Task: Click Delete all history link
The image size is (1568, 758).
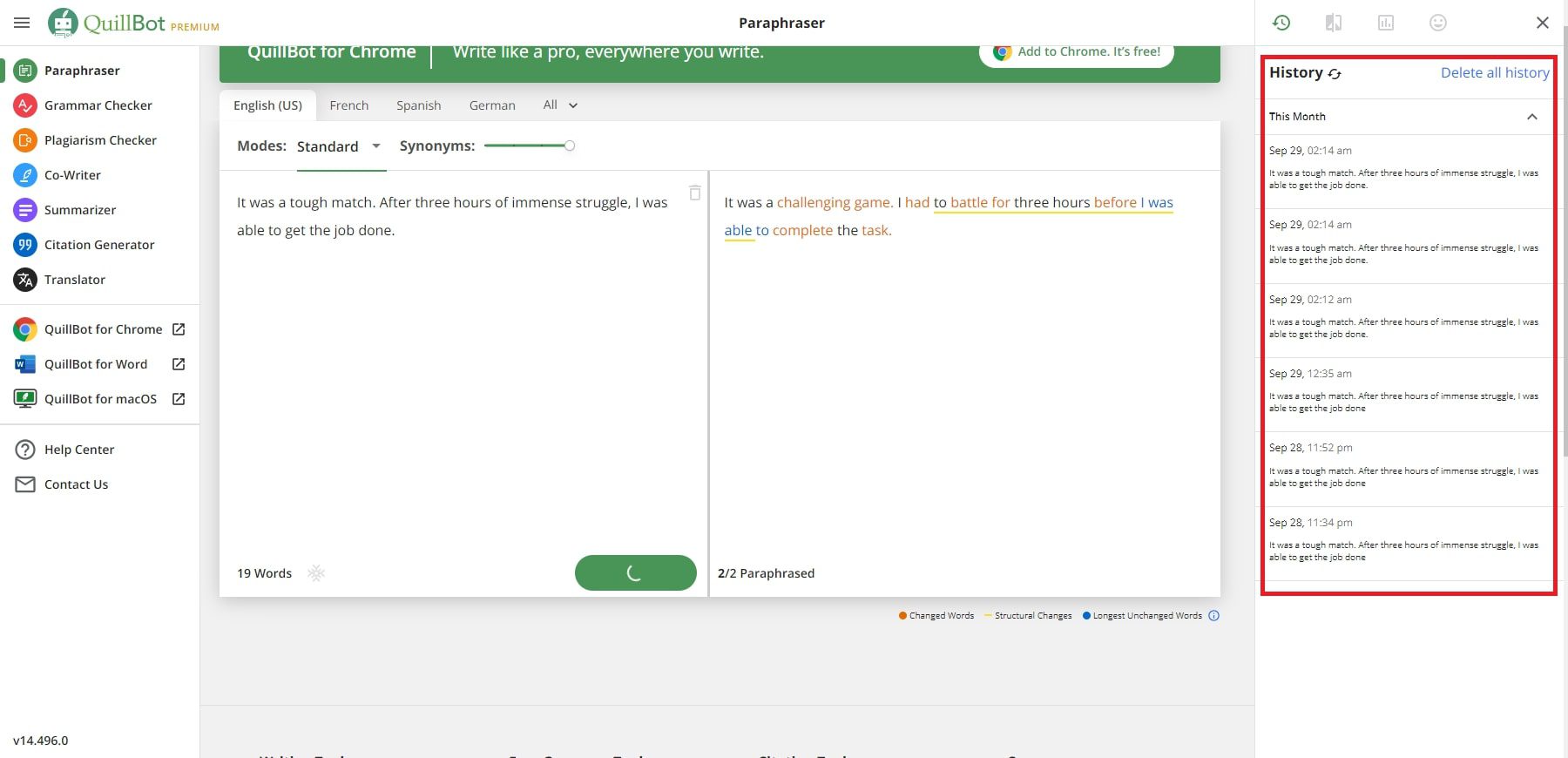Action: coord(1495,73)
